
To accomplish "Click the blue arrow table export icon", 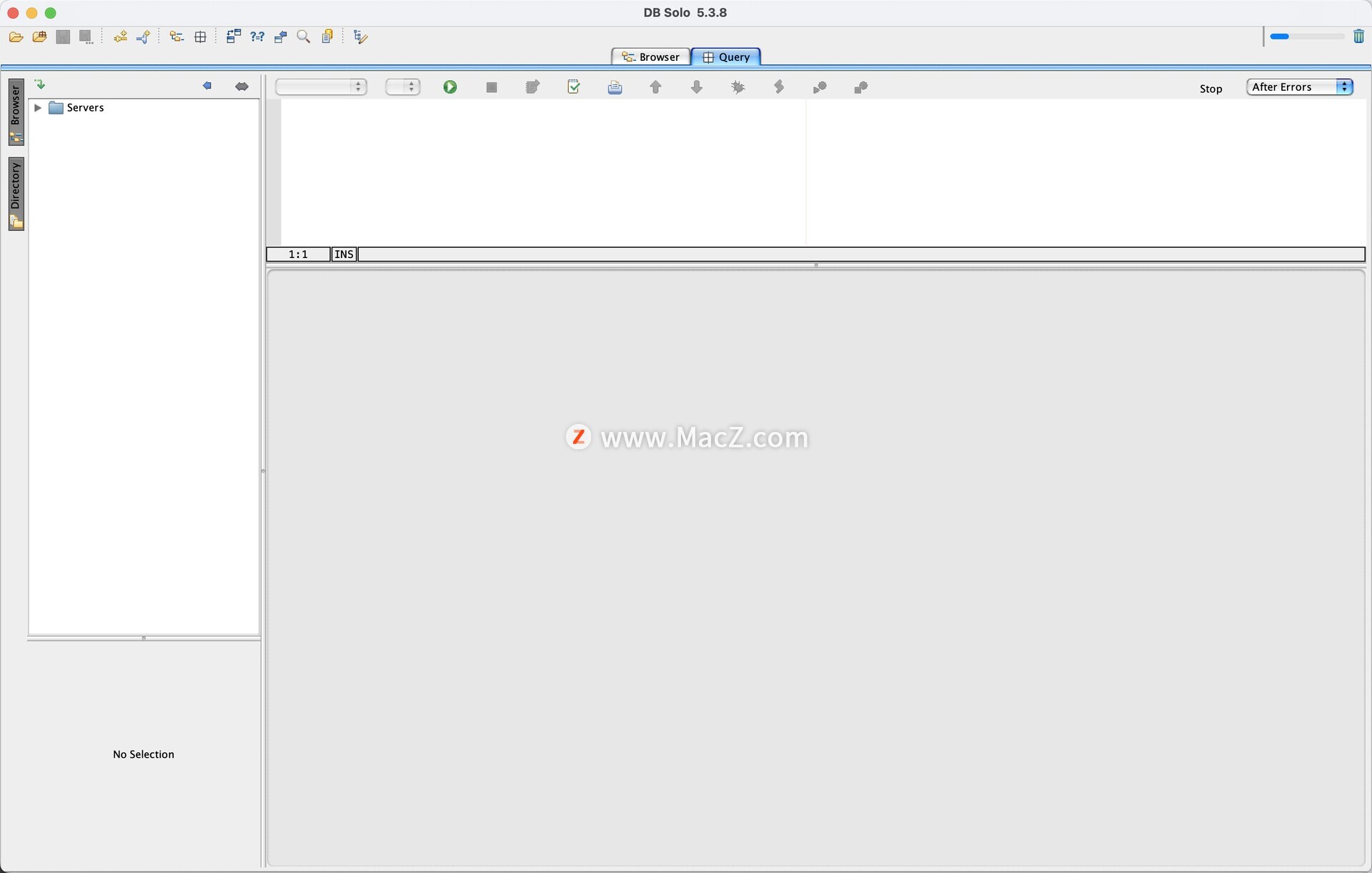I will click(x=280, y=37).
